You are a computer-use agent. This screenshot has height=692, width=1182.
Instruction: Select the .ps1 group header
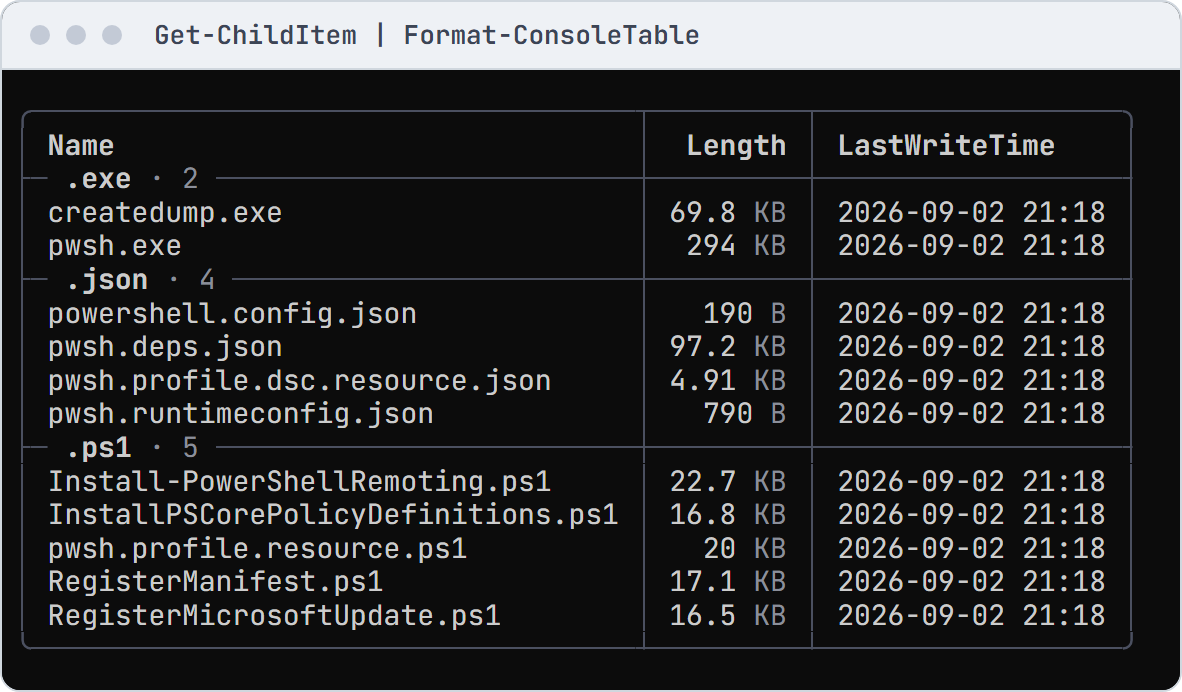click(132, 448)
